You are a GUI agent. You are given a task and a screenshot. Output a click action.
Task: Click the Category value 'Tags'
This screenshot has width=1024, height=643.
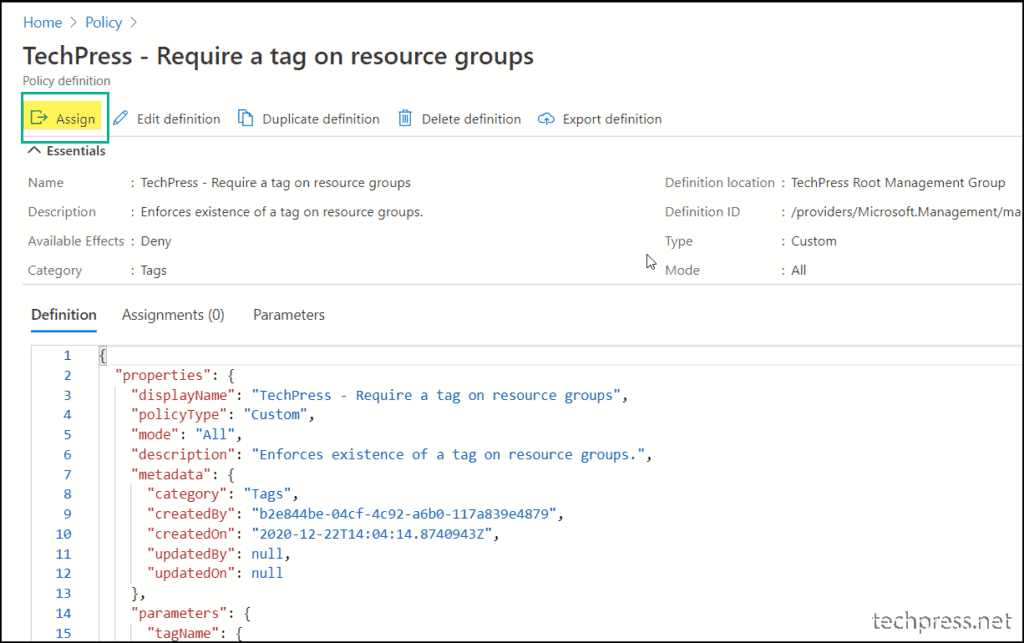point(153,270)
